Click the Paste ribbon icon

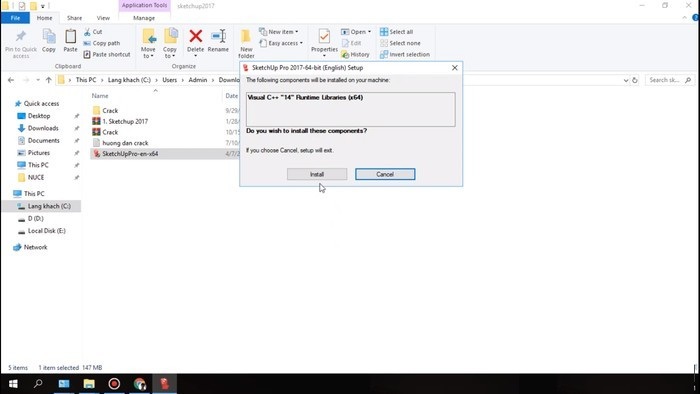click(70, 37)
